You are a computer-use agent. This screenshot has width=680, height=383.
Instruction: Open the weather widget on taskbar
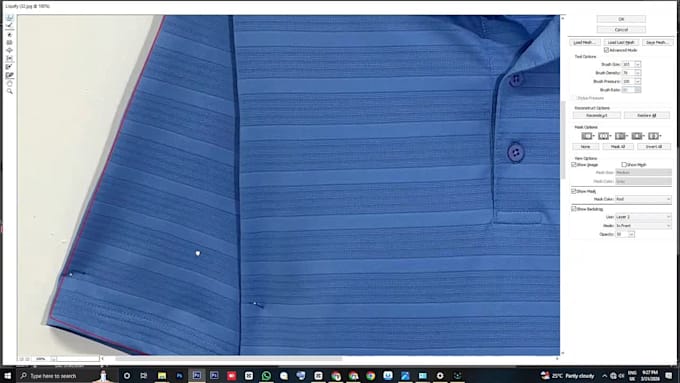567,376
